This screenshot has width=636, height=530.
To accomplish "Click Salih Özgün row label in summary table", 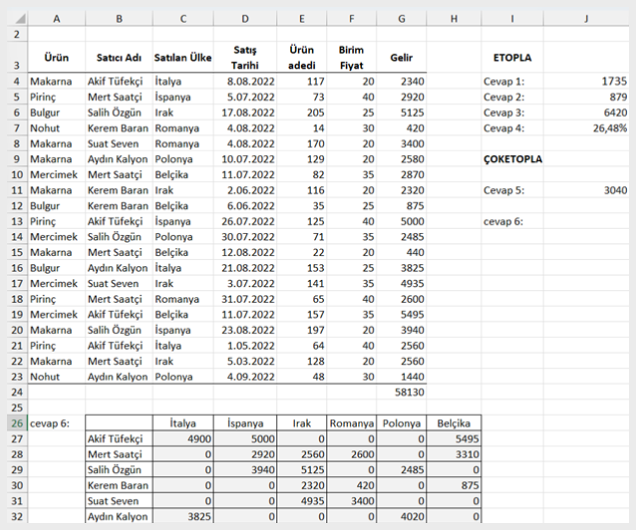I will (x=119, y=470).
